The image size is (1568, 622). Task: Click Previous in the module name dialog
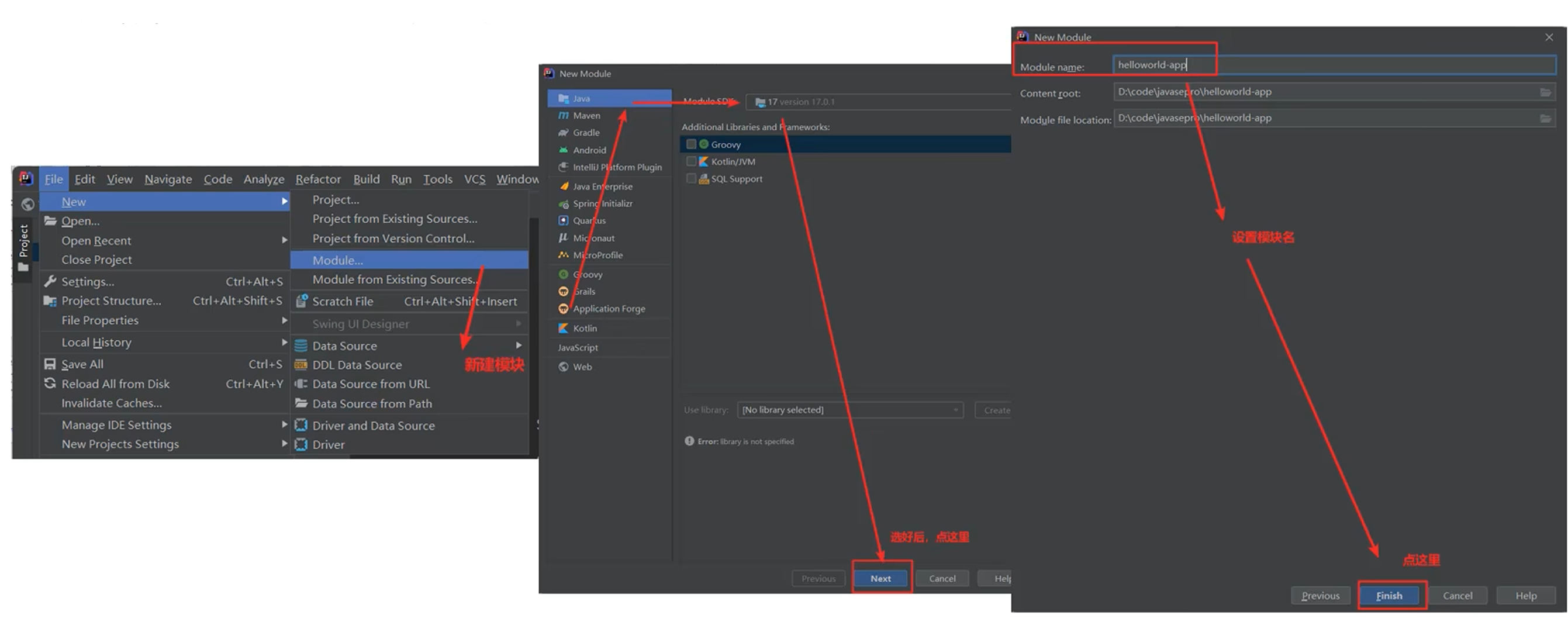(1320, 595)
